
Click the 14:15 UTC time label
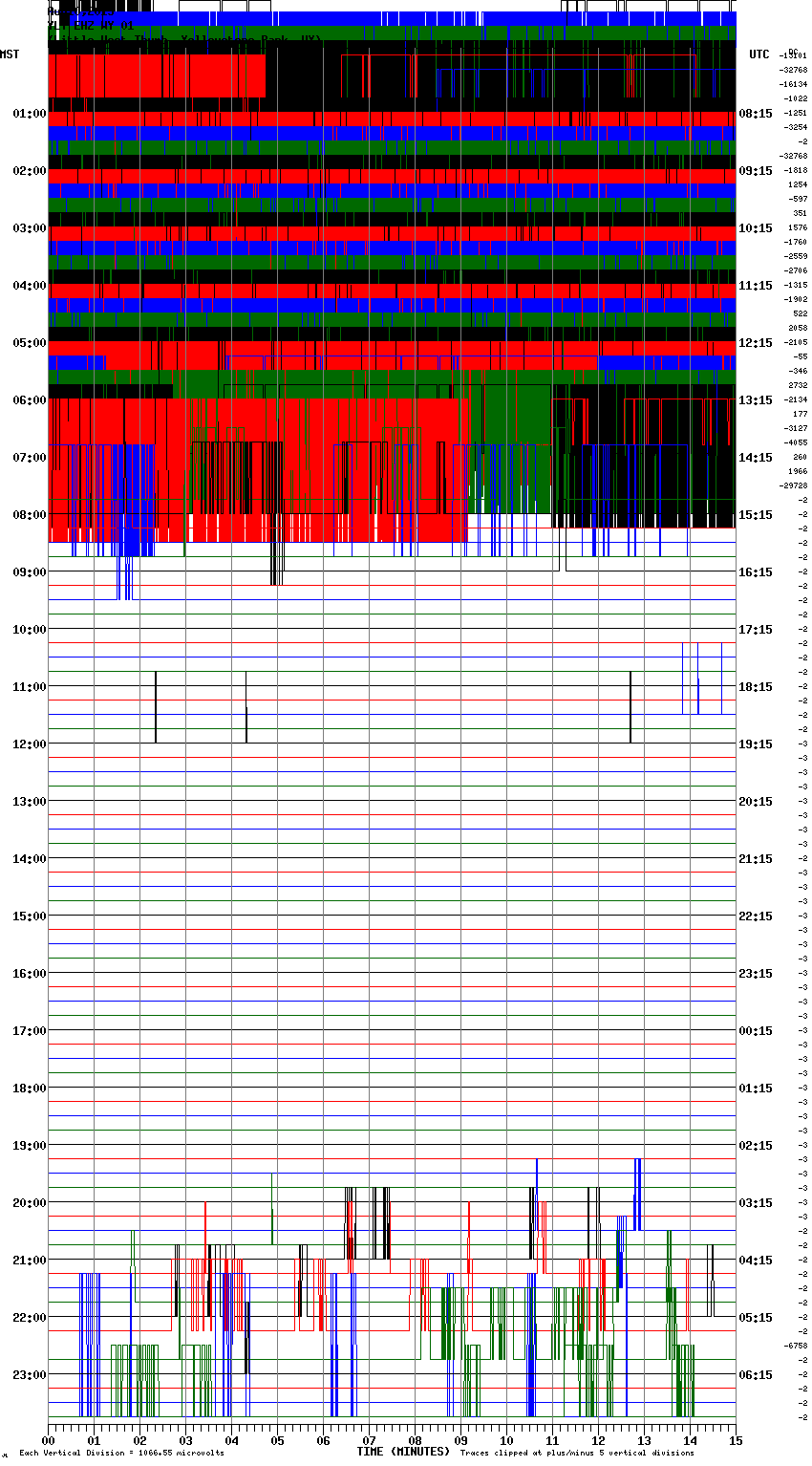pyautogui.click(x=756, y=458)
